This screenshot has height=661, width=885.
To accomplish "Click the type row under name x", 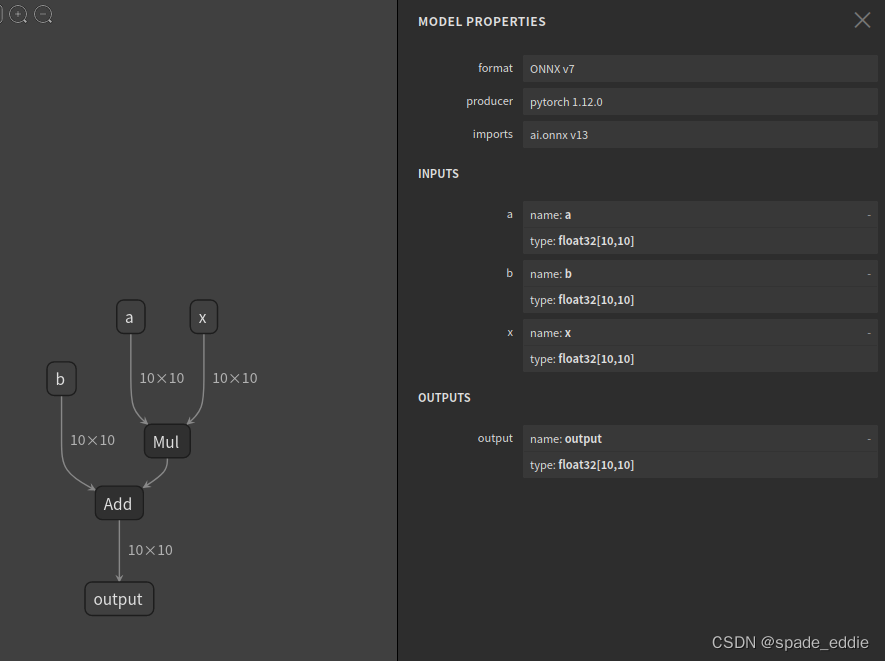I will (x=700, y=359).
